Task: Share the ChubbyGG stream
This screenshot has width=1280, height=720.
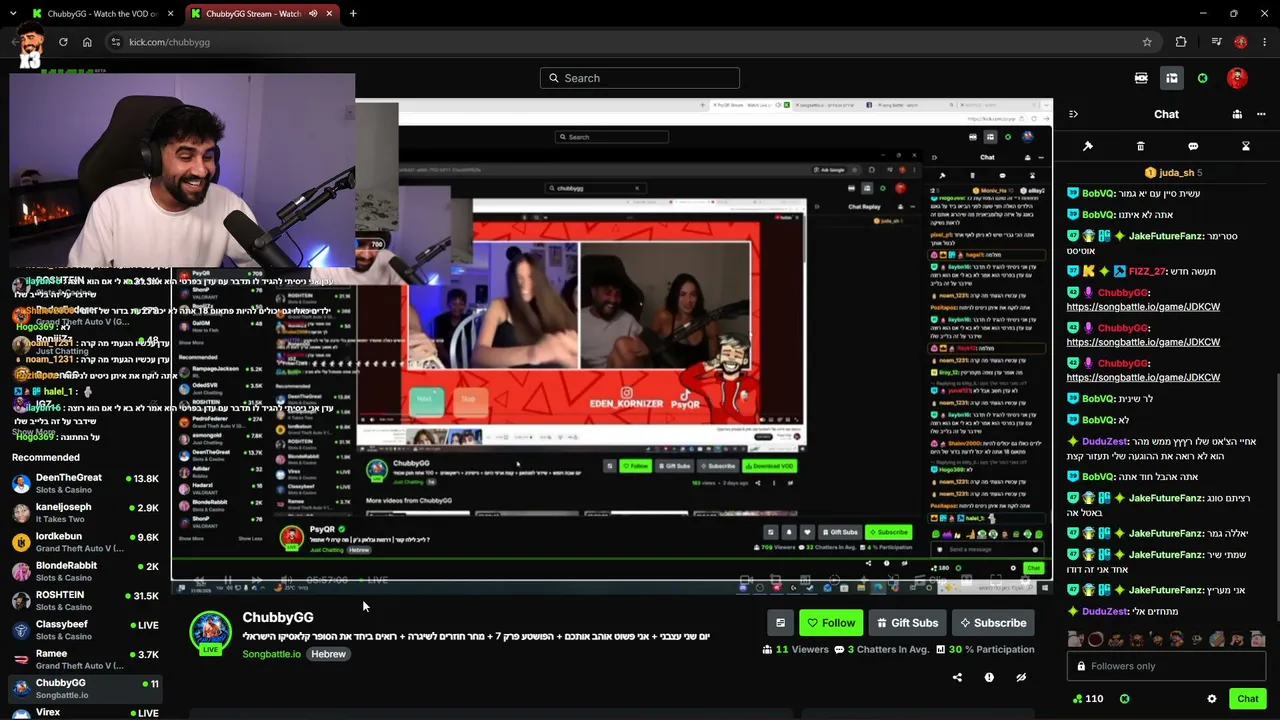Action: pyautogui.click(x=957, y=677)
